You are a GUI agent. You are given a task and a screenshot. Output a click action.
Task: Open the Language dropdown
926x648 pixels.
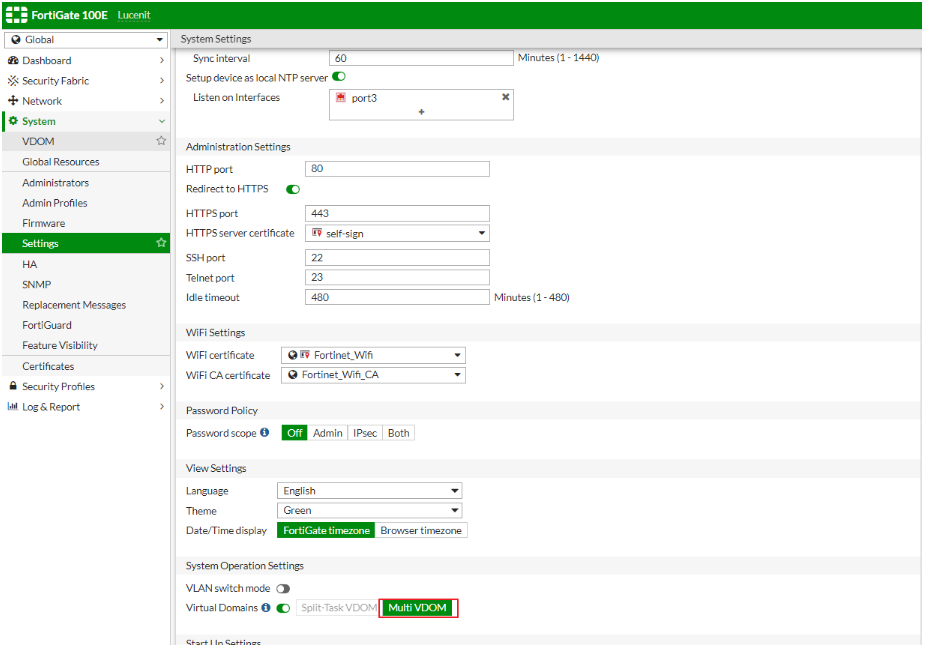370,491
